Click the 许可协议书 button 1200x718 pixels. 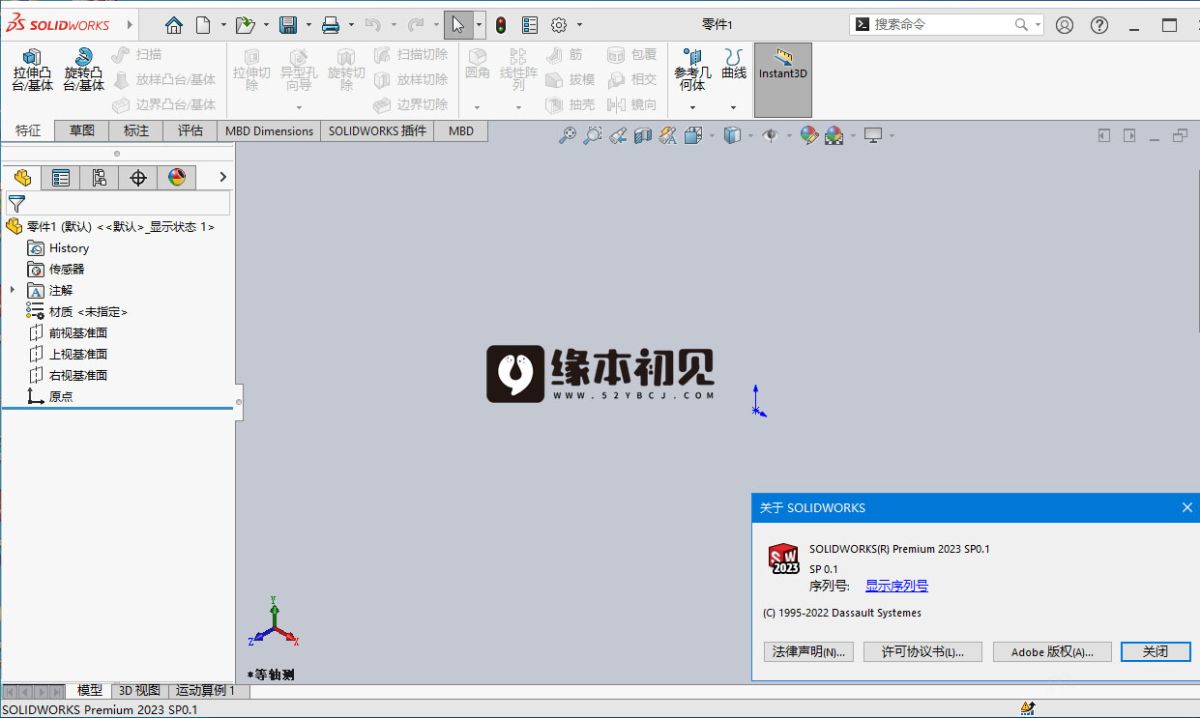(x=923, y=651)
